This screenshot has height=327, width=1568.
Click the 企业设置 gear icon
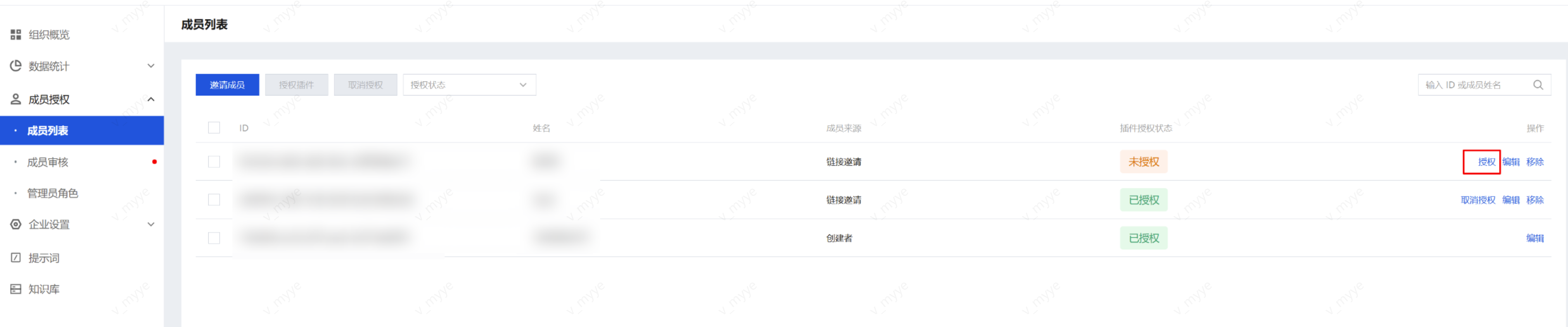[16, 224]
